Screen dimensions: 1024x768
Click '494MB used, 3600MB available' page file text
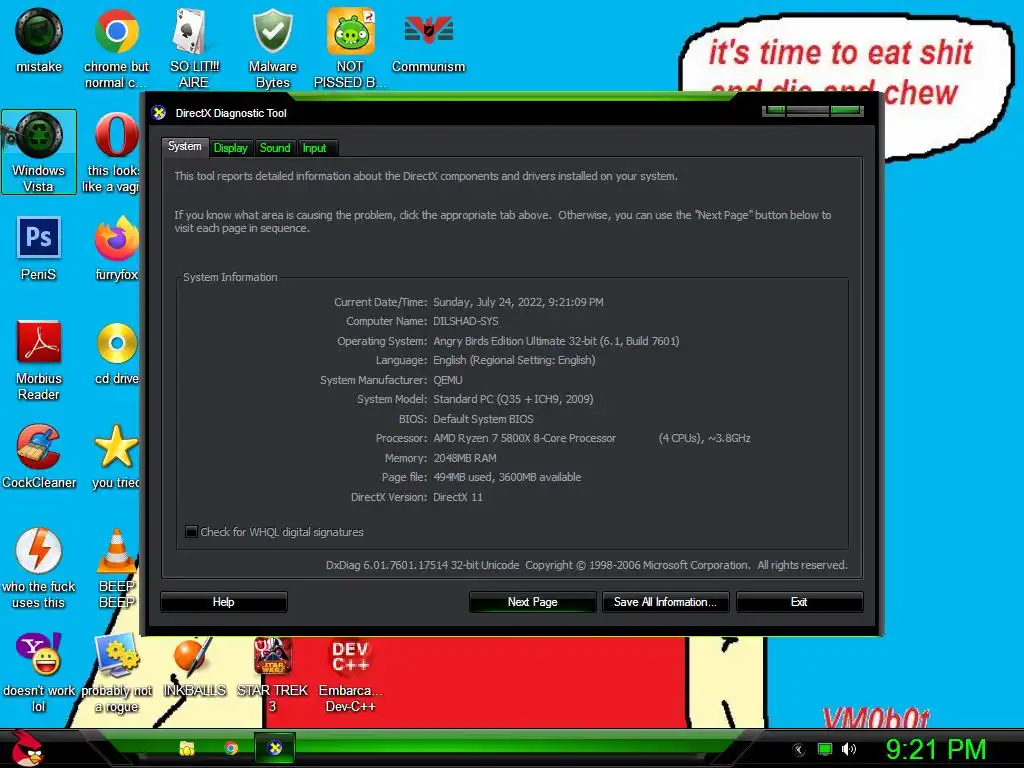pos(507,477)
